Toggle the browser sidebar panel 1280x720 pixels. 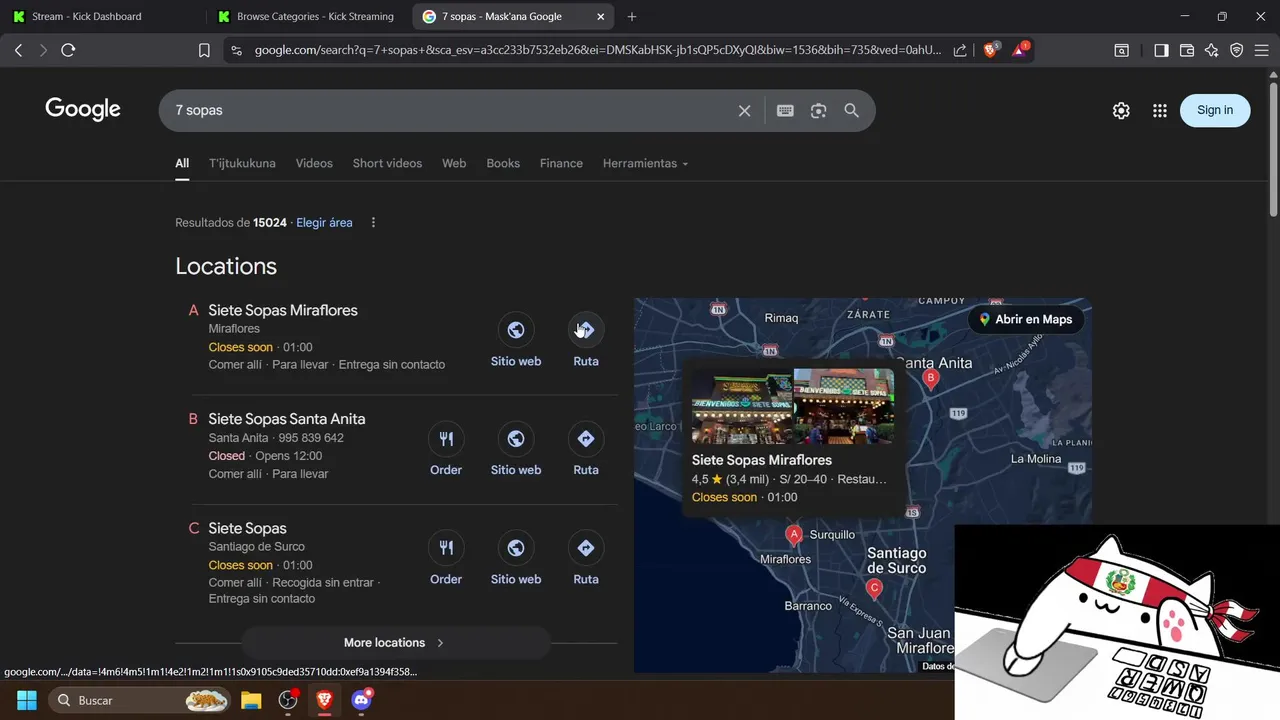[x=1161, y=50]
